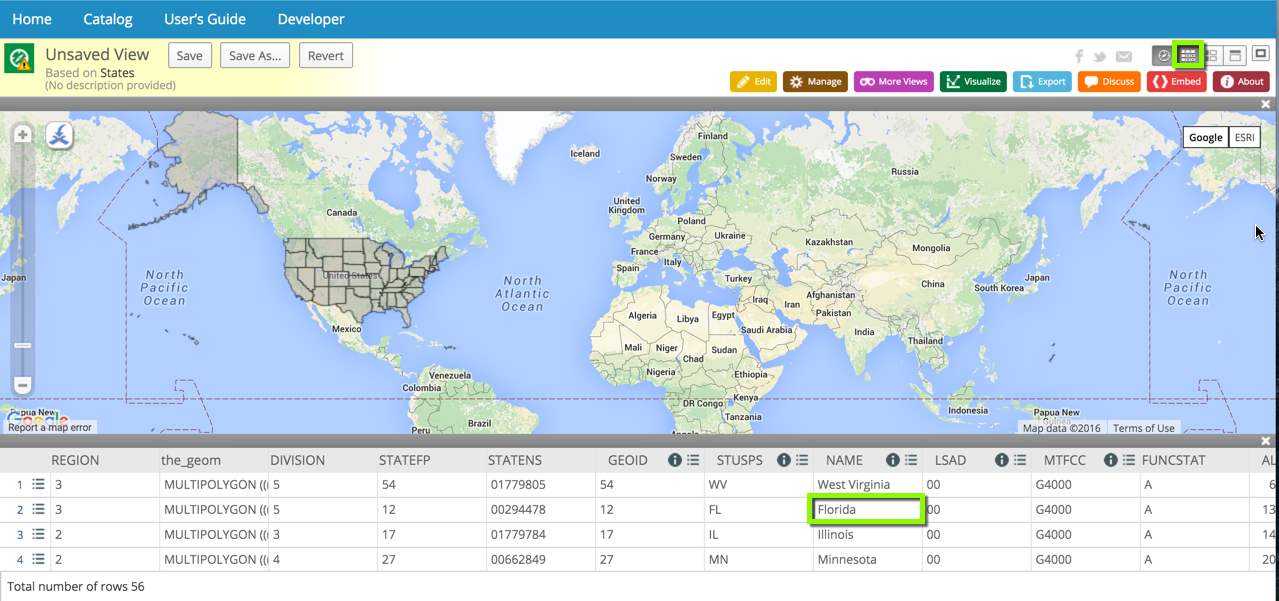The width and height of the screenshot is (1279, 601).
Task: Switch map basemap to ESRI
Action: [1245, 137]
